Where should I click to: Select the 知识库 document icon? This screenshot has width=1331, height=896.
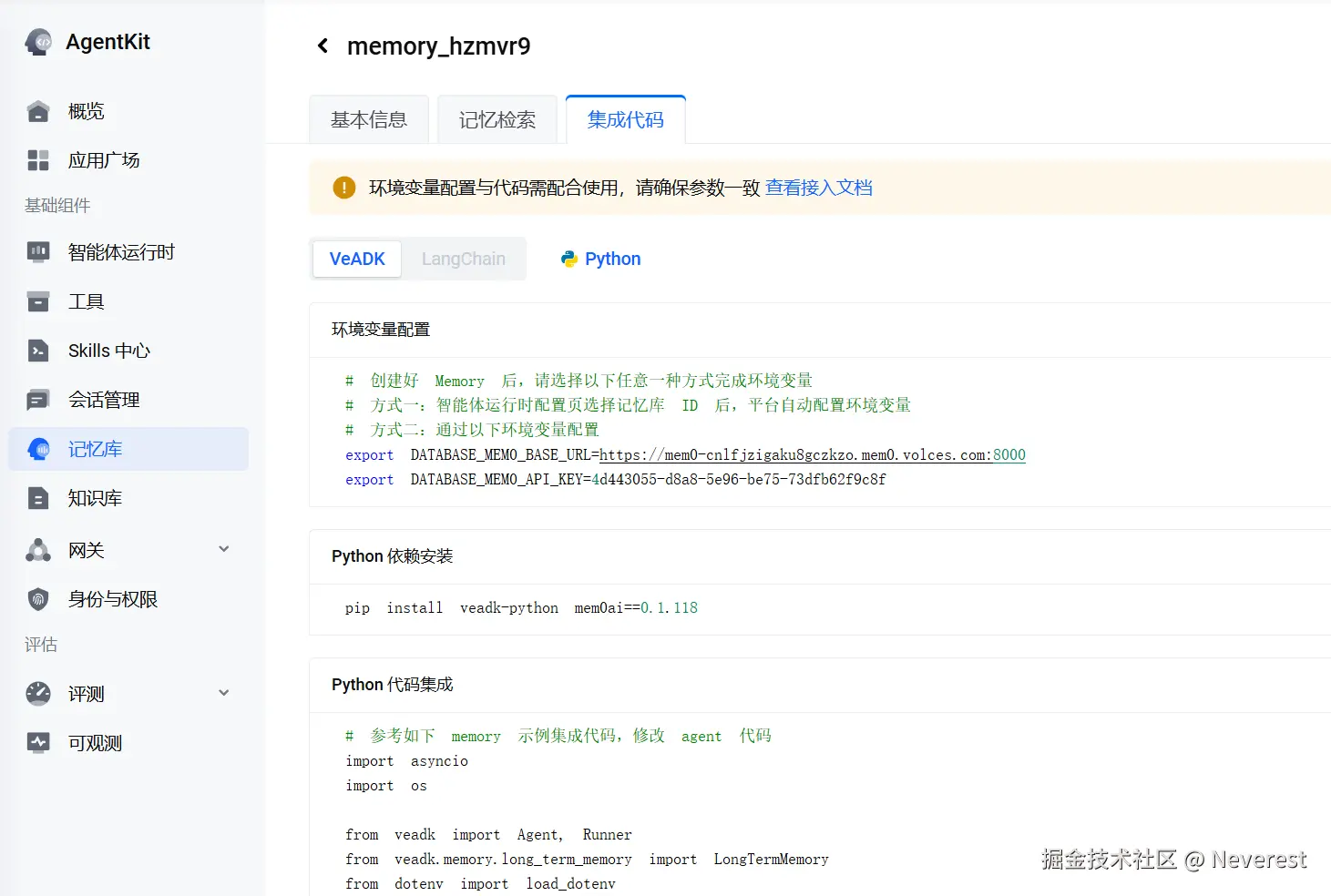click(38, 498)
